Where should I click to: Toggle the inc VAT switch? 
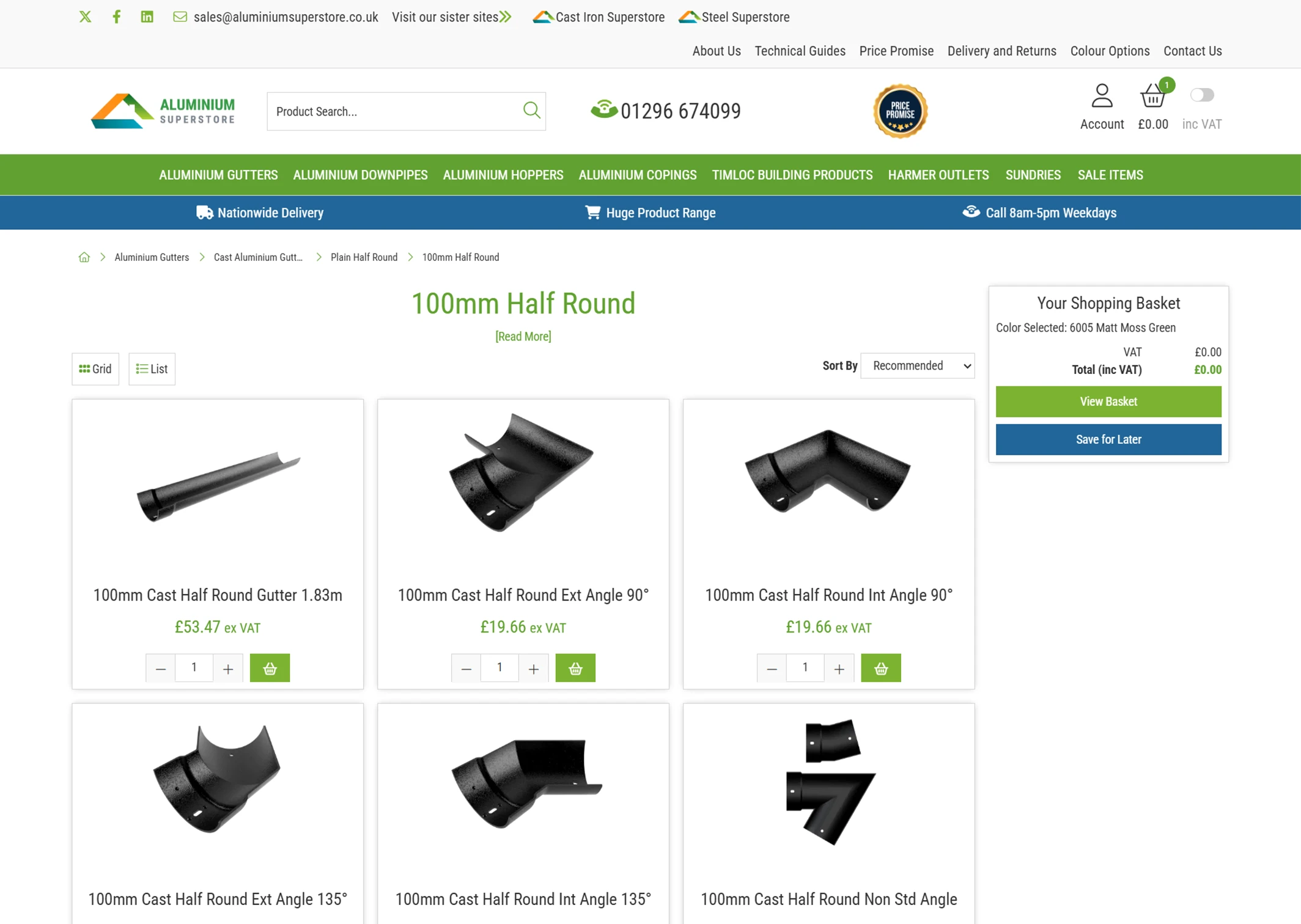pos(1201,95)
